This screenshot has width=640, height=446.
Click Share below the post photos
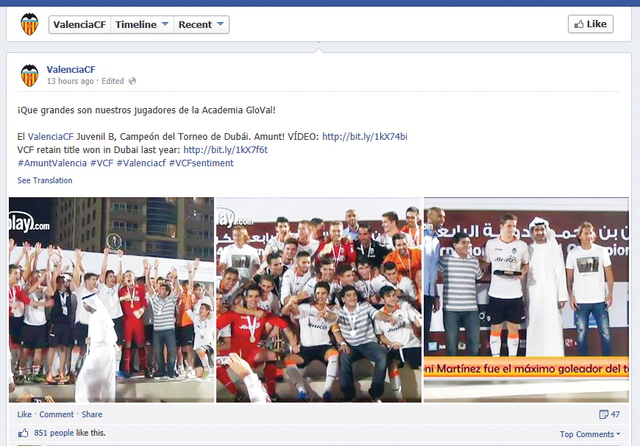coord(92,415)
